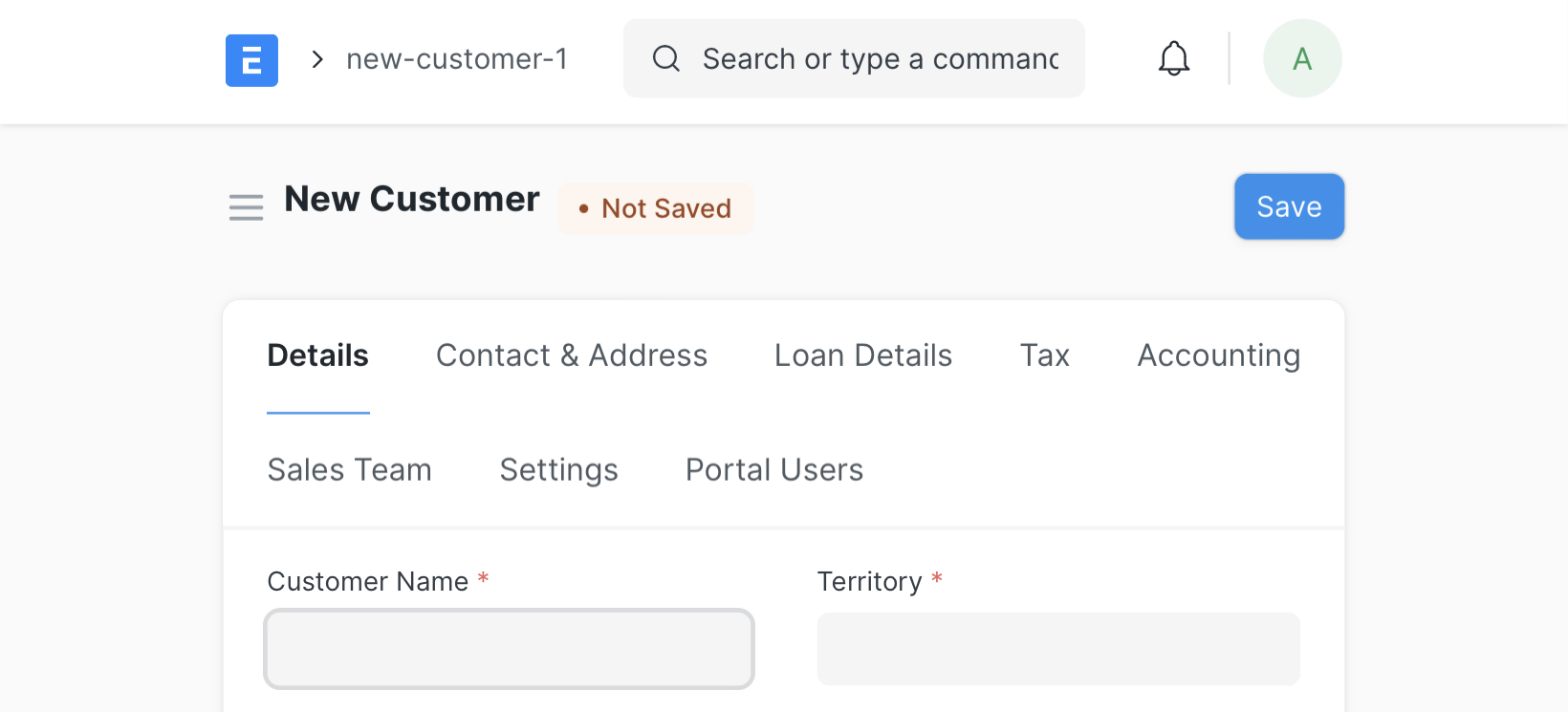The width and height of the screenshot is (1568, 712).
Task: Open the Loan Details tab
Action: click(862, 355)
